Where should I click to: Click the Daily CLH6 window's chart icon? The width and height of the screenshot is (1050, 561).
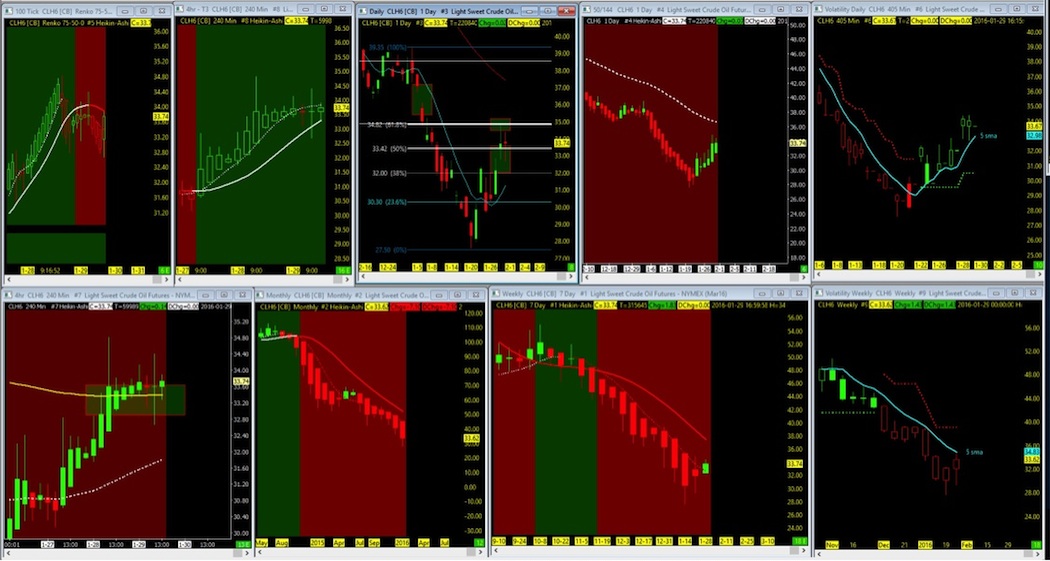(362, 11)
